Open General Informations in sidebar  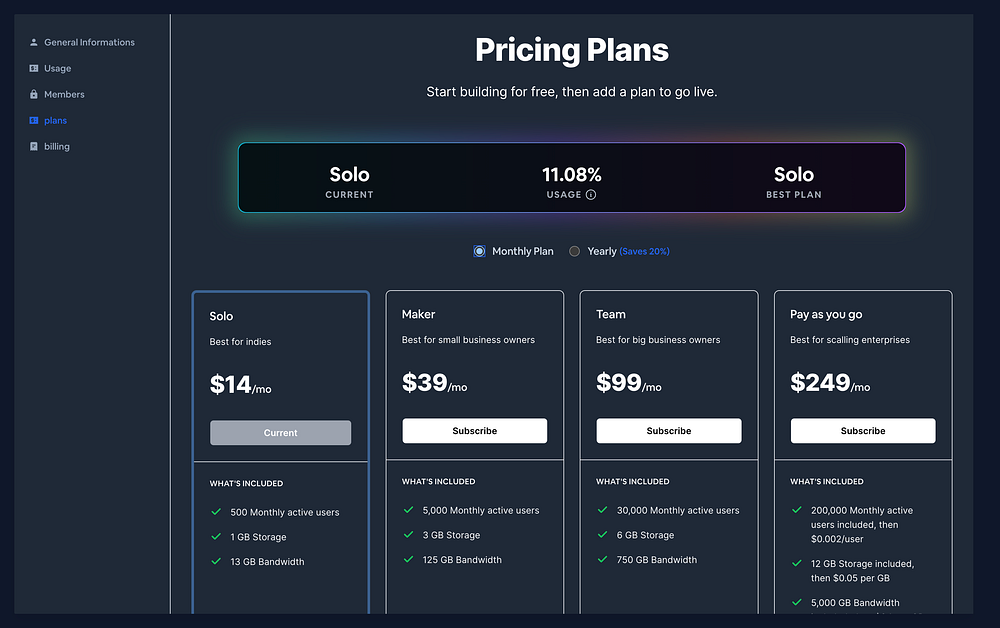point(89,42)
